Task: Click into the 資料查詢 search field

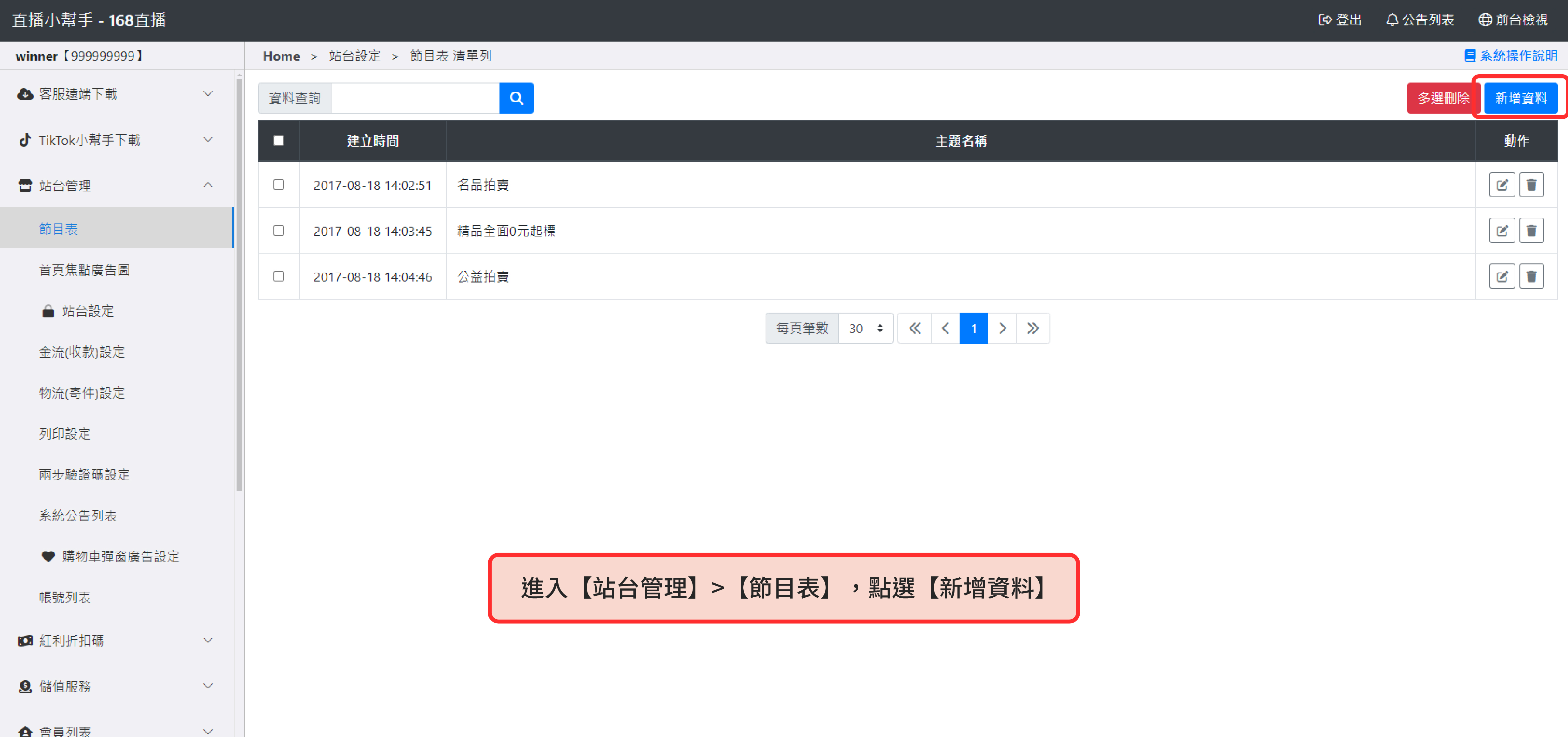Action: pyautogui.click(x=414, y=98)
